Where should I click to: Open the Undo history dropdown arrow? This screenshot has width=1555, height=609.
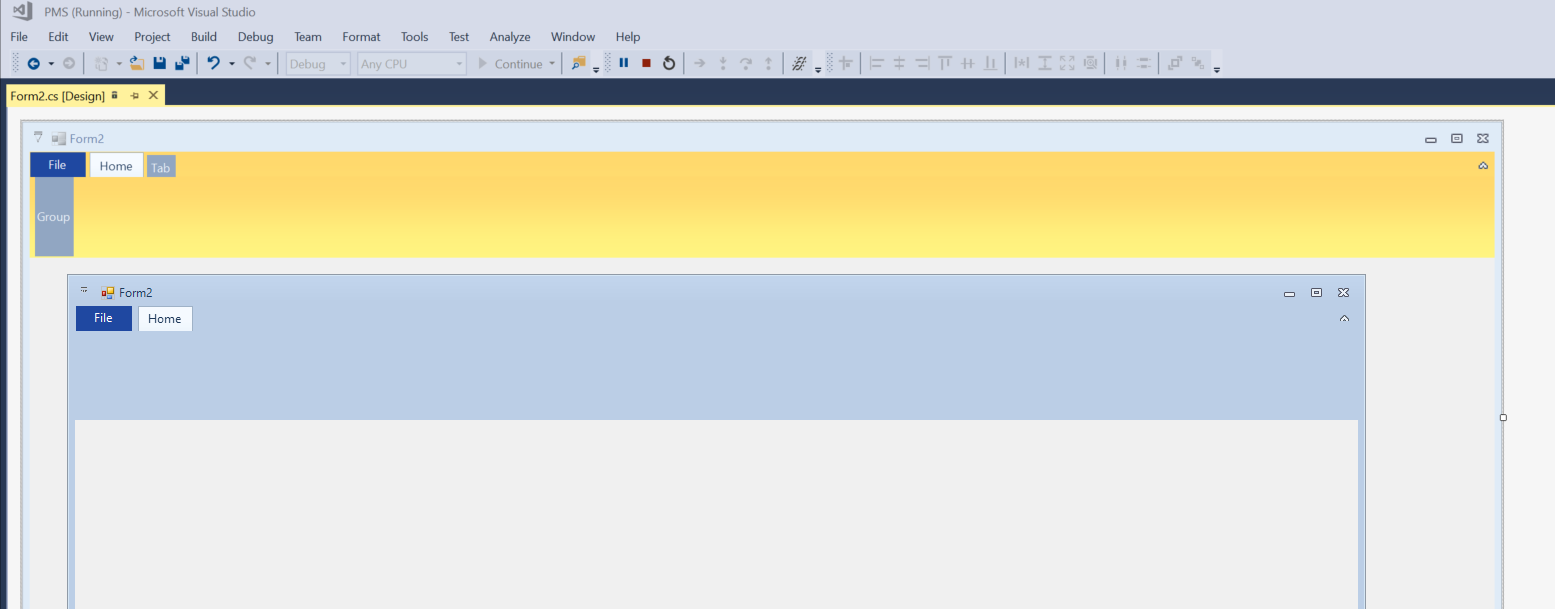tap(232, 64)
